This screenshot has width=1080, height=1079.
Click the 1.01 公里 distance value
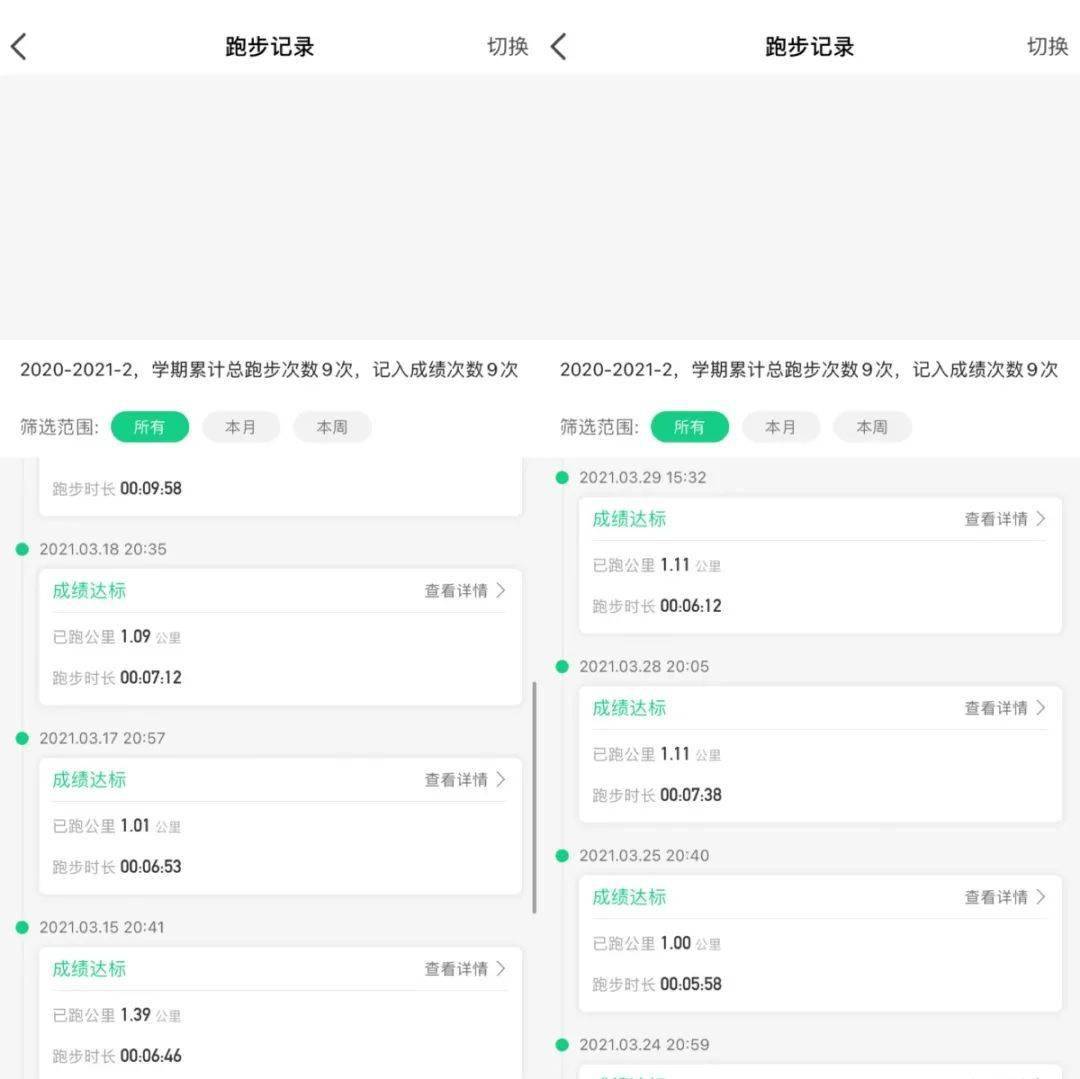point(150,826)
